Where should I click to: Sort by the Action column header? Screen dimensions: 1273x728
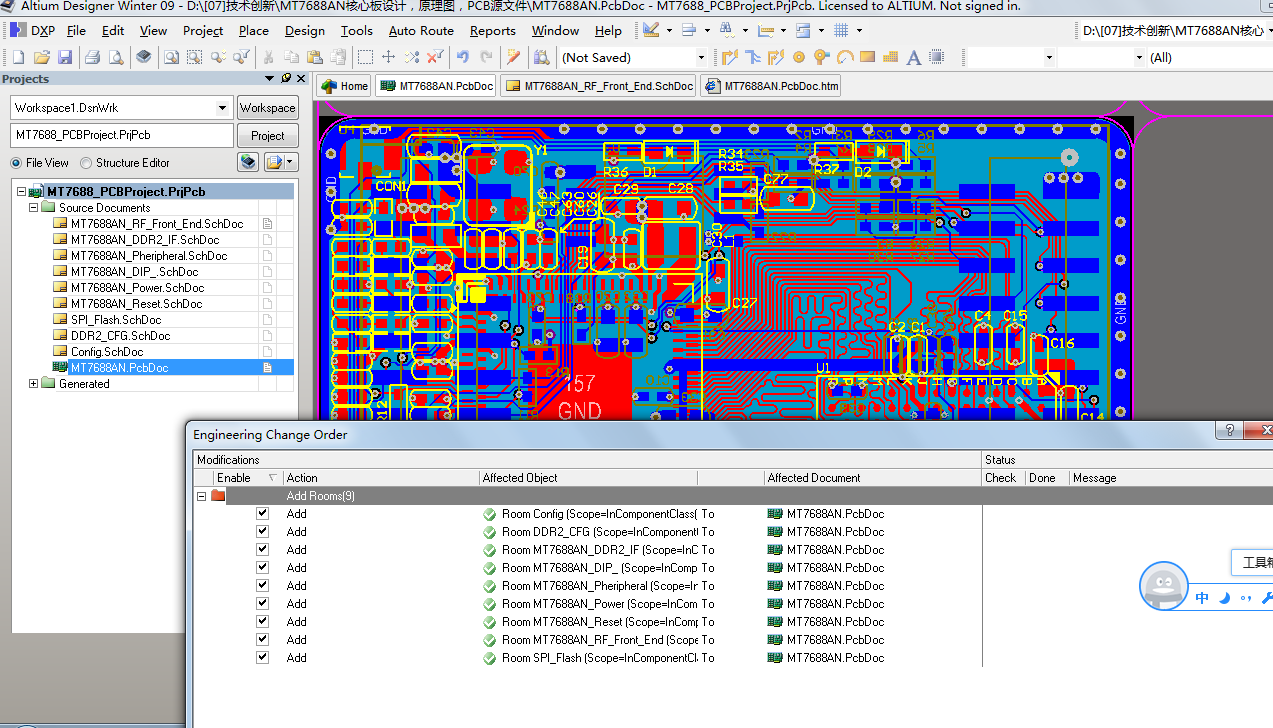381,478
